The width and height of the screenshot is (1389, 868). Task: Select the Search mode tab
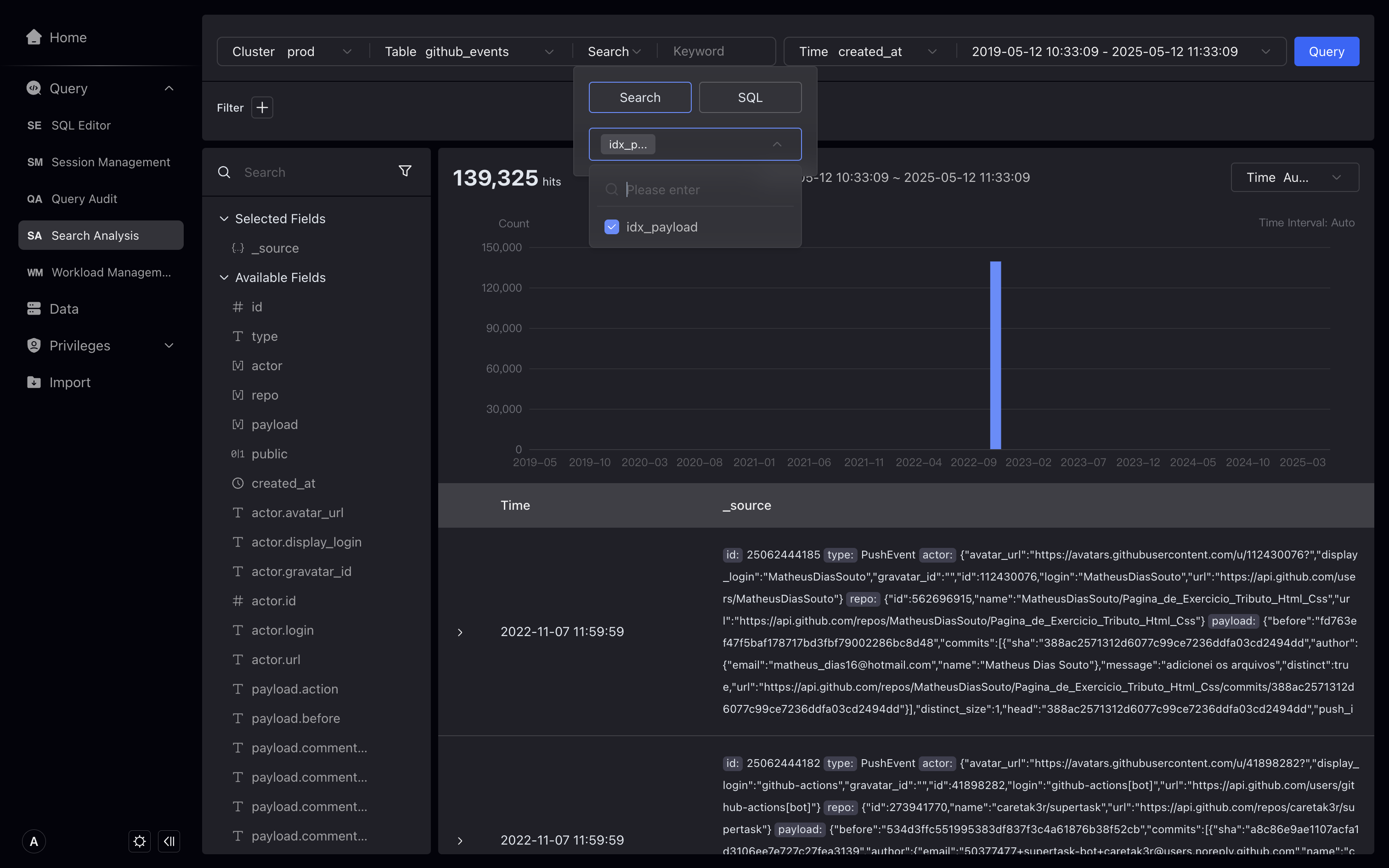click(x=640, y=97)
